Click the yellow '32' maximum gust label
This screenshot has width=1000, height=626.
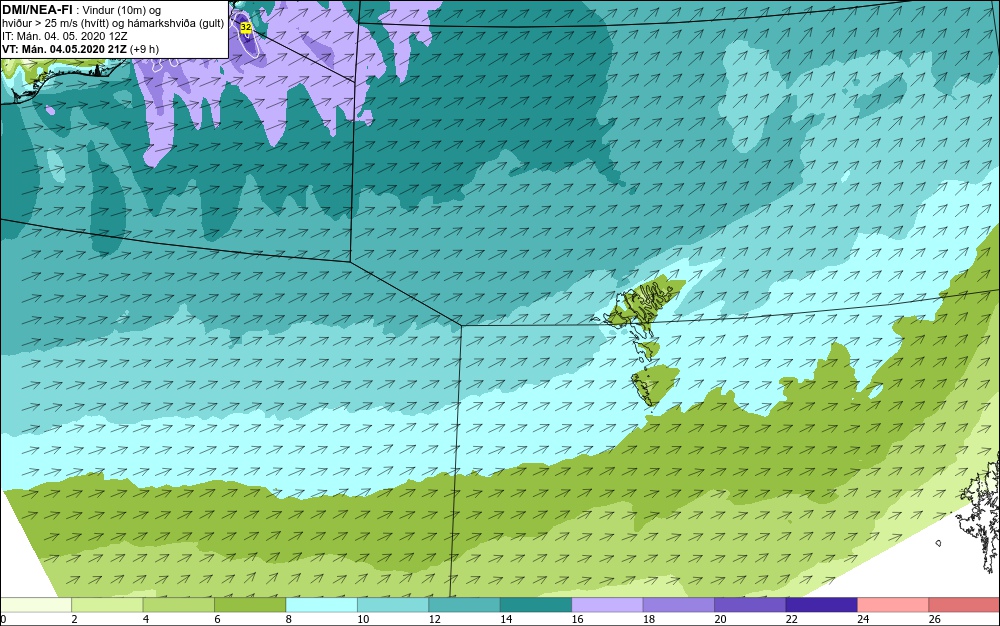click(x=246, y=27)
